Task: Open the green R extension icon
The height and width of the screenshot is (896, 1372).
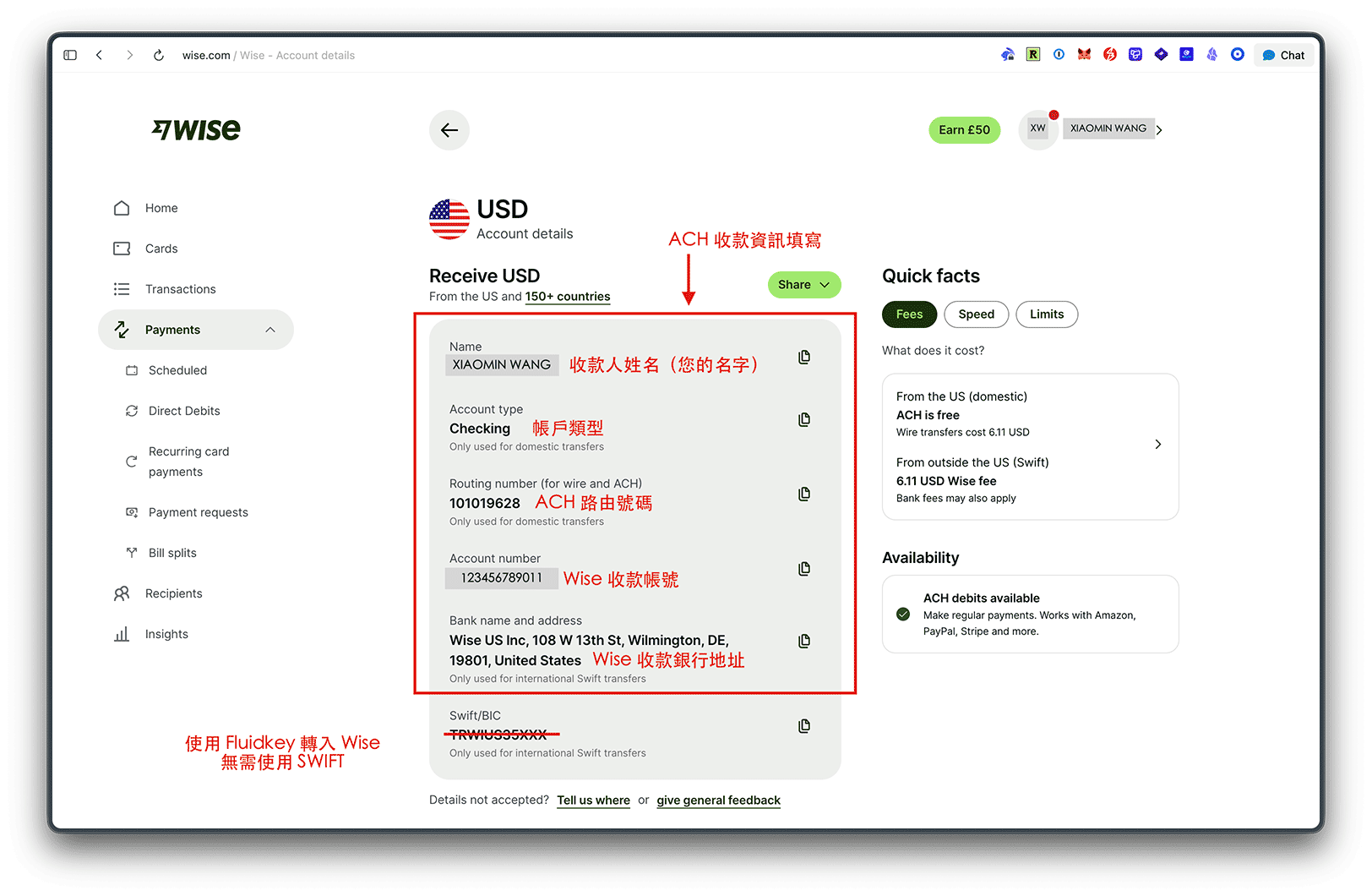Action: [x=1033, y=54]
